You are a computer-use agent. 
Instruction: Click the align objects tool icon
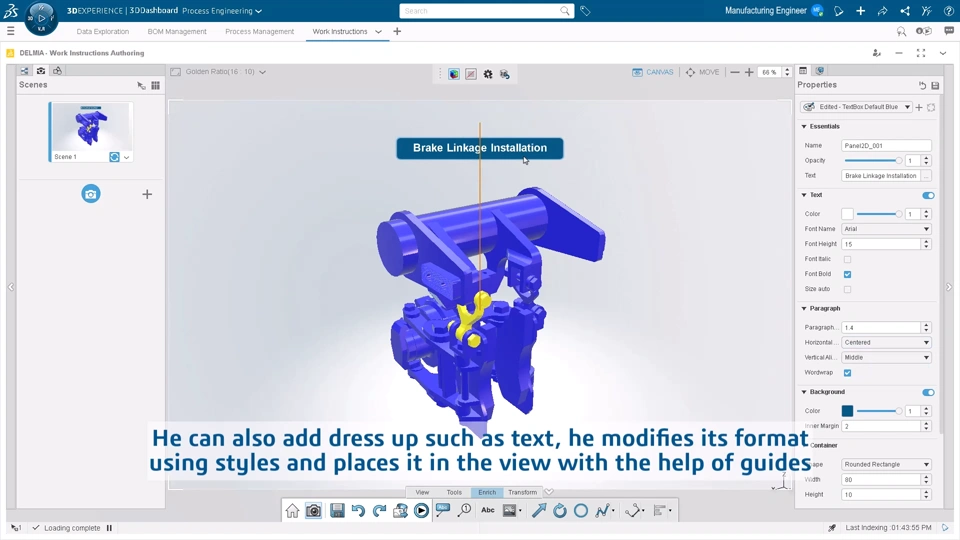[x=659, y=510]
